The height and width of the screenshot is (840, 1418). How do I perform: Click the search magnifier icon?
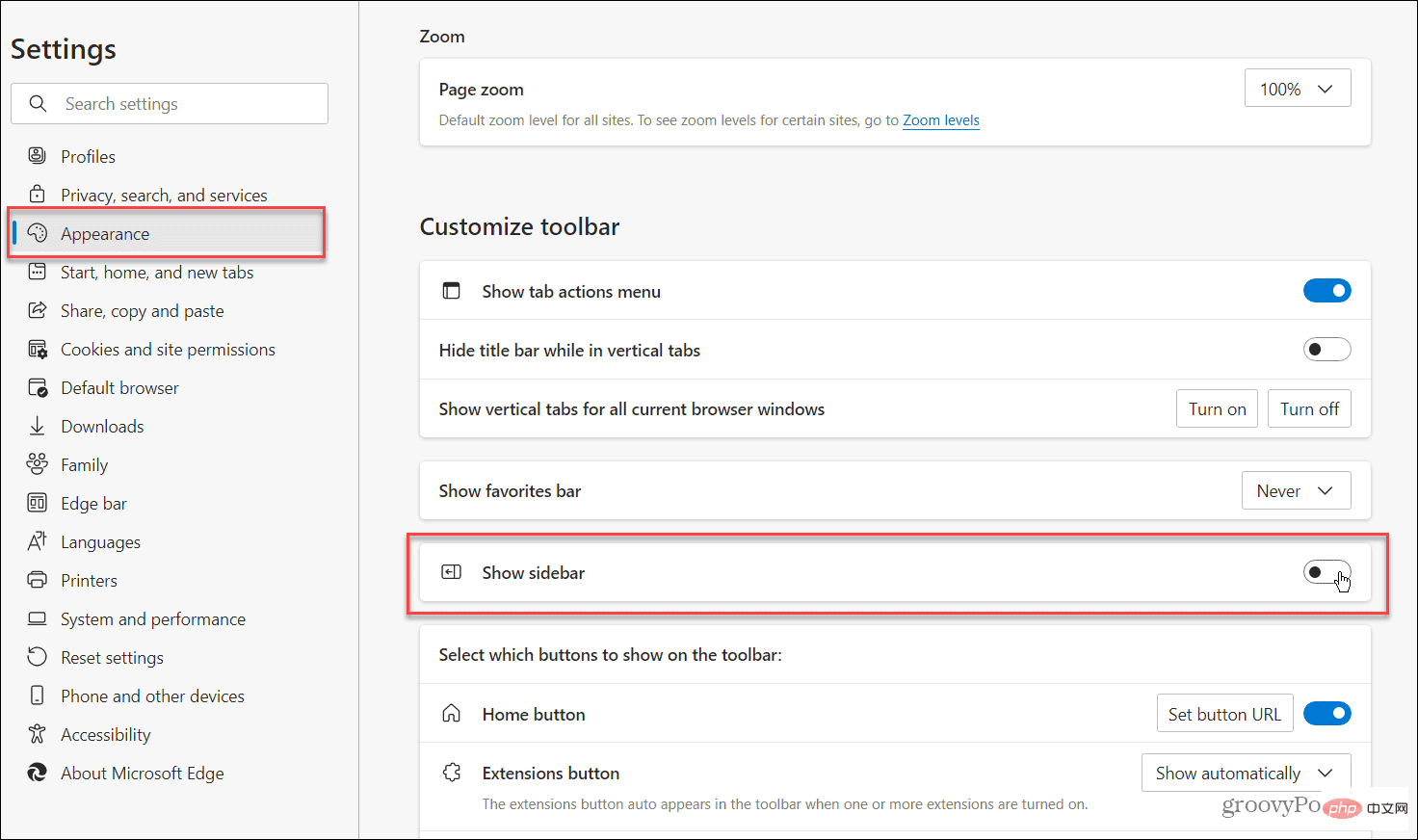[38, 103]
